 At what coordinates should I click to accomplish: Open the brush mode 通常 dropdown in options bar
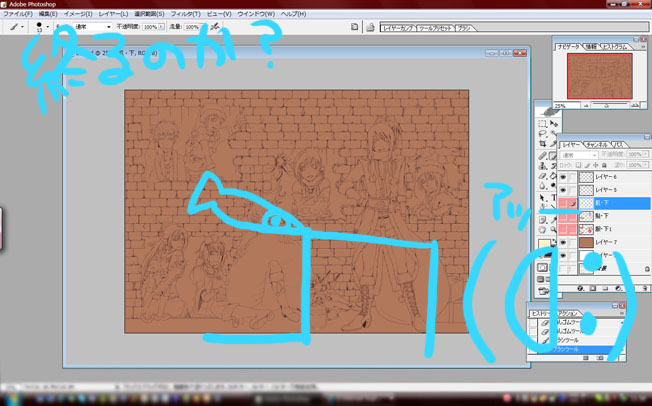click(x=92, y=27)
